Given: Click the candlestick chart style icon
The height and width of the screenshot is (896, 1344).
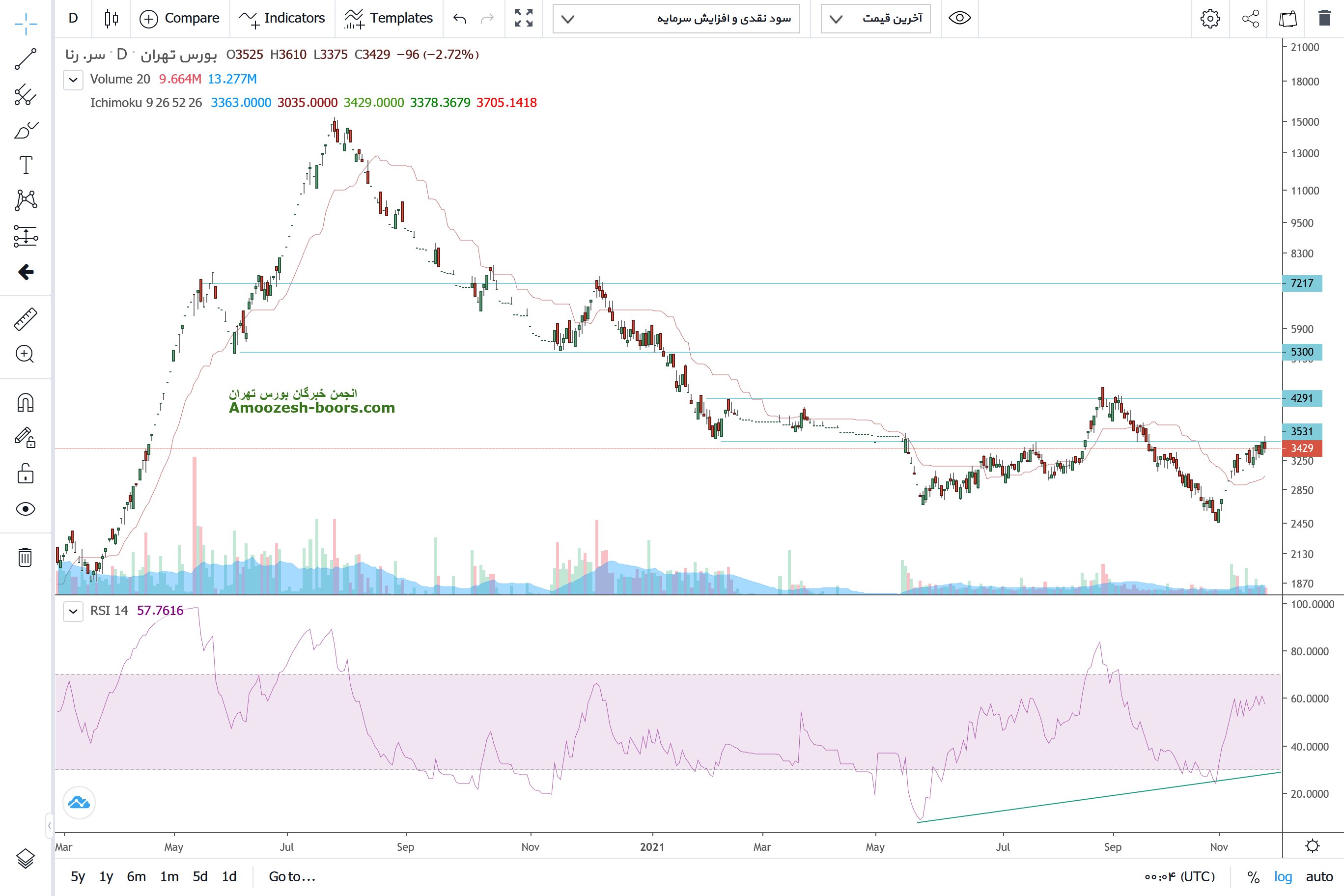Looking at the screenshot, I should 112,18.
